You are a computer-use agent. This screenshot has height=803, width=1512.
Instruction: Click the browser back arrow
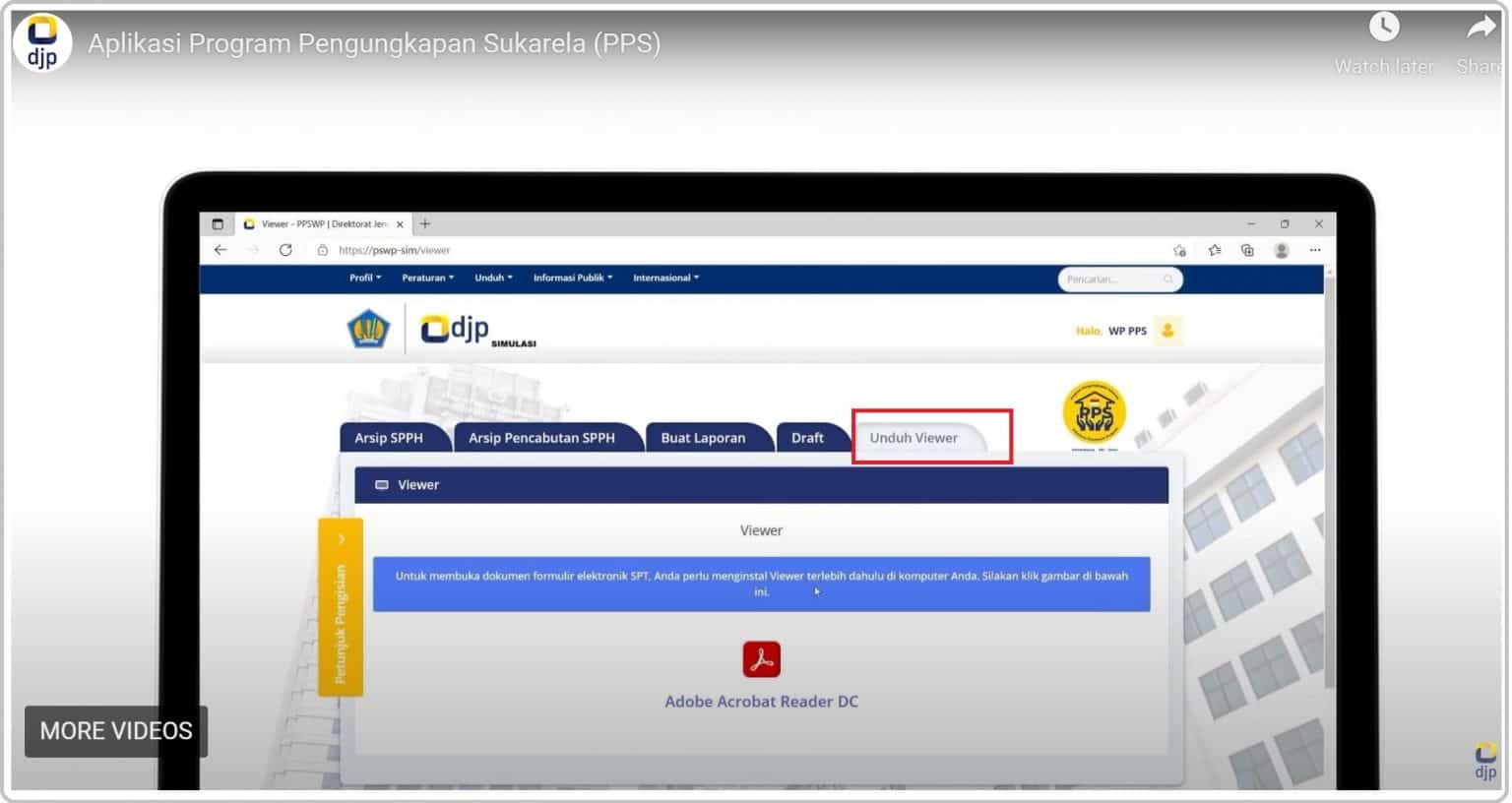coord(220,250)
